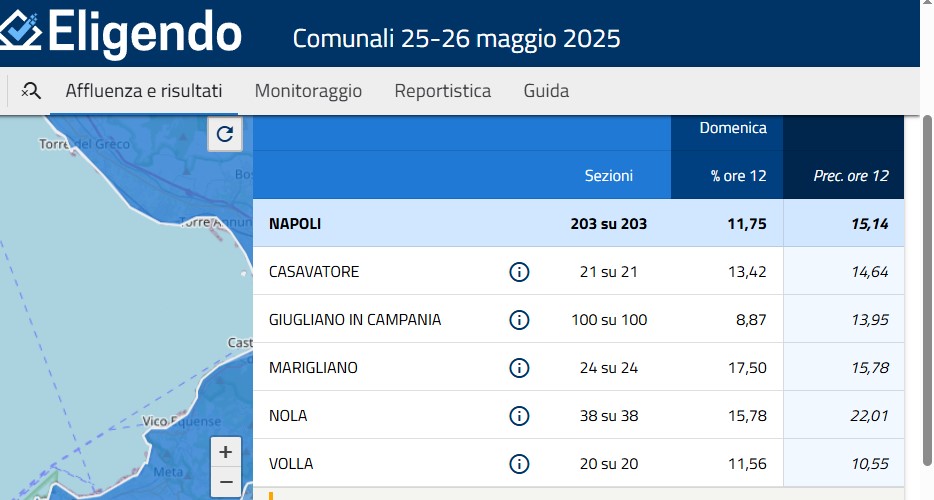
Task: Show info for Giugliano in Campania
Action: click(519, 320)
